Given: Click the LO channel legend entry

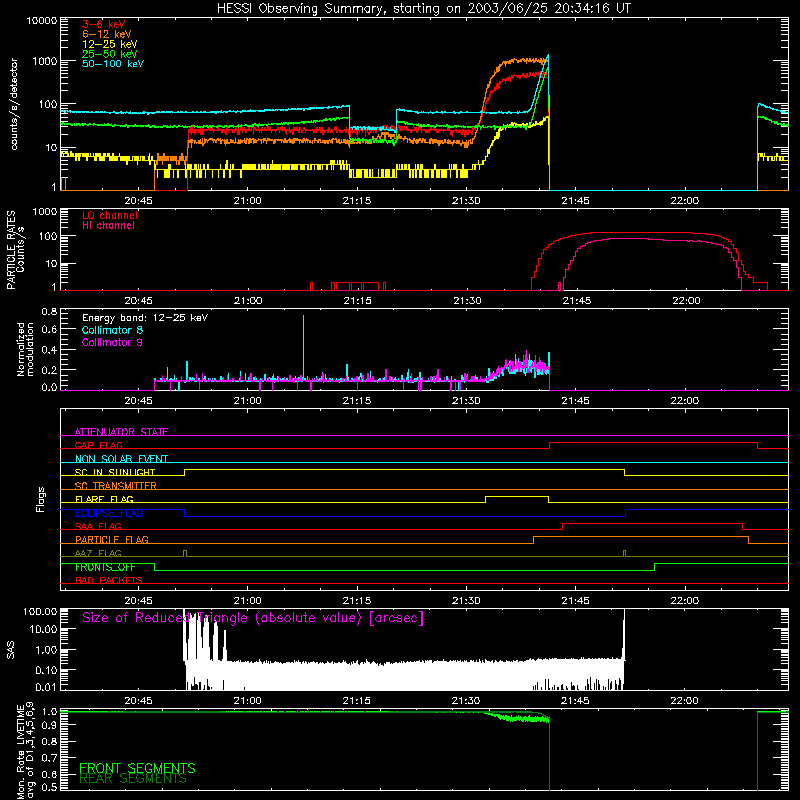Looking at the screenshot, I should pyautogui.click(x=110, y=215).
